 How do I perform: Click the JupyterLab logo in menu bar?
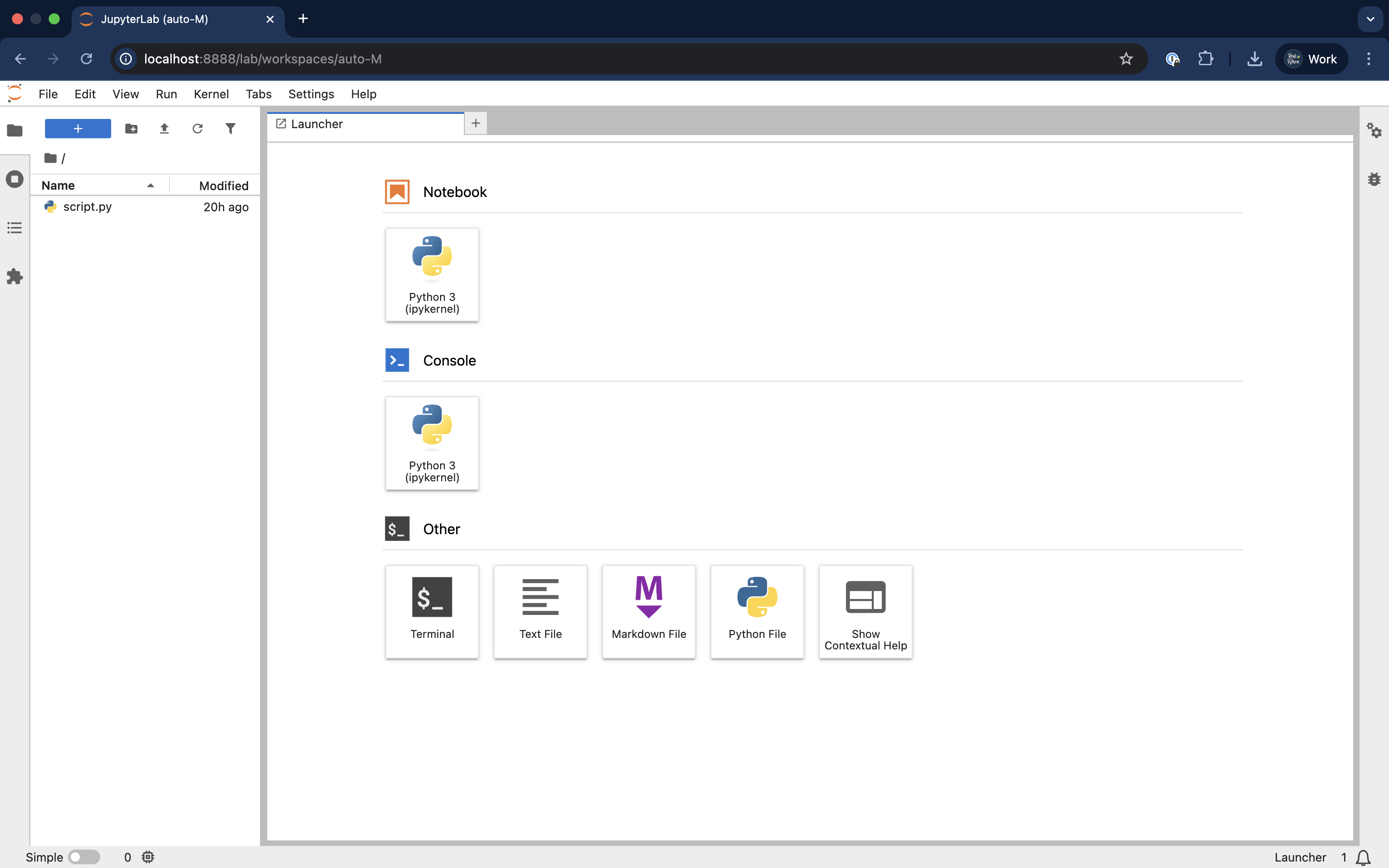(15, 94)
